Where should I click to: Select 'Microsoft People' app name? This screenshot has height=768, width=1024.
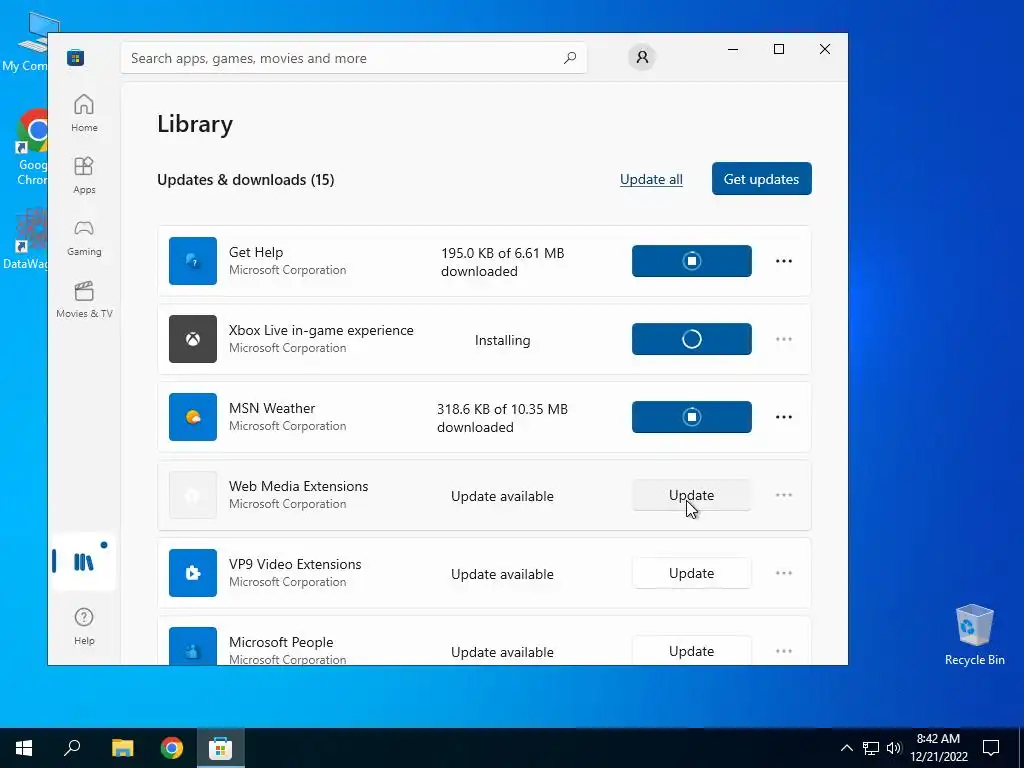click(281, 642)
